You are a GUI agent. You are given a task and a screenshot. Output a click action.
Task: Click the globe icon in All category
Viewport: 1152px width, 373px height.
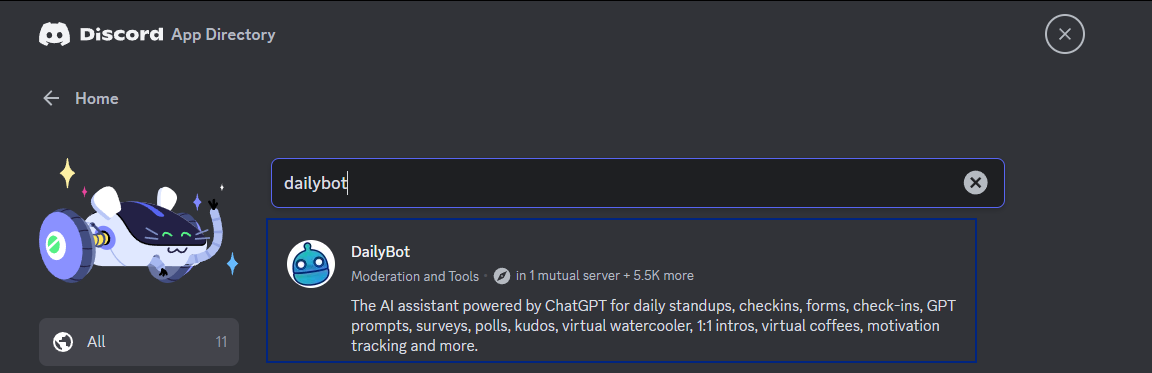tap(63, 341)
